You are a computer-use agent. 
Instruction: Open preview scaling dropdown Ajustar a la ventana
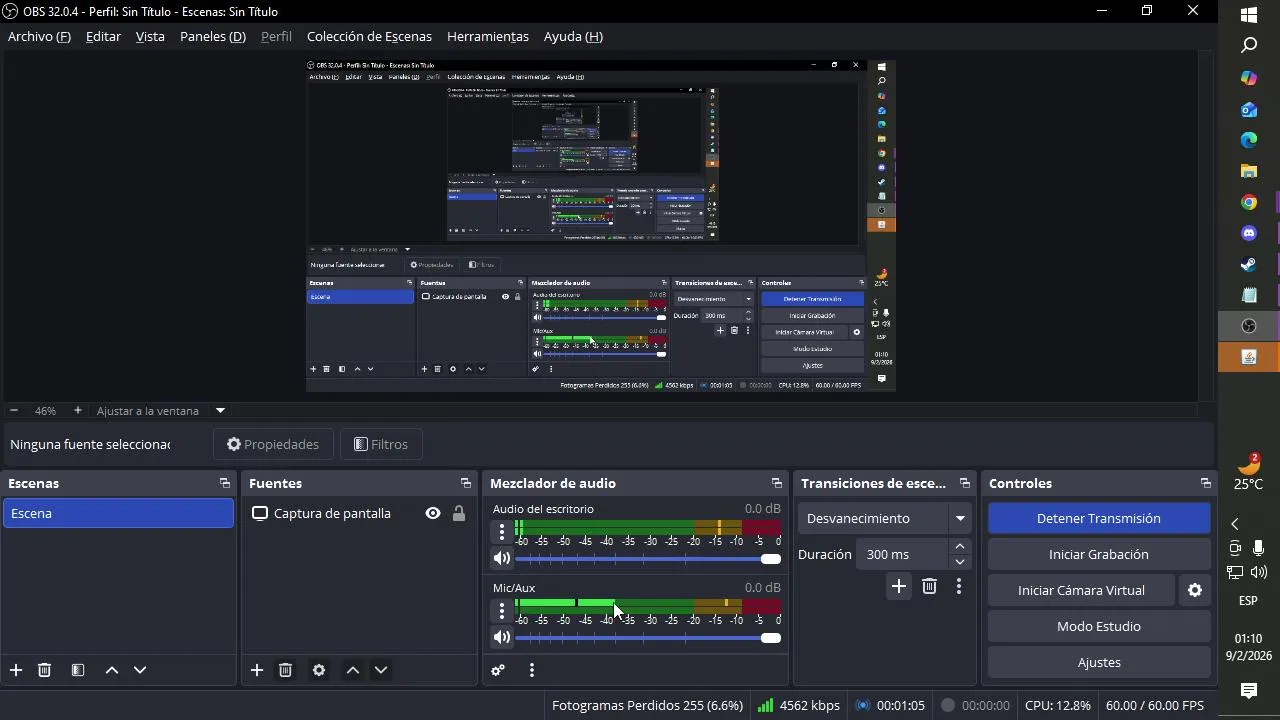coord(220,410)
